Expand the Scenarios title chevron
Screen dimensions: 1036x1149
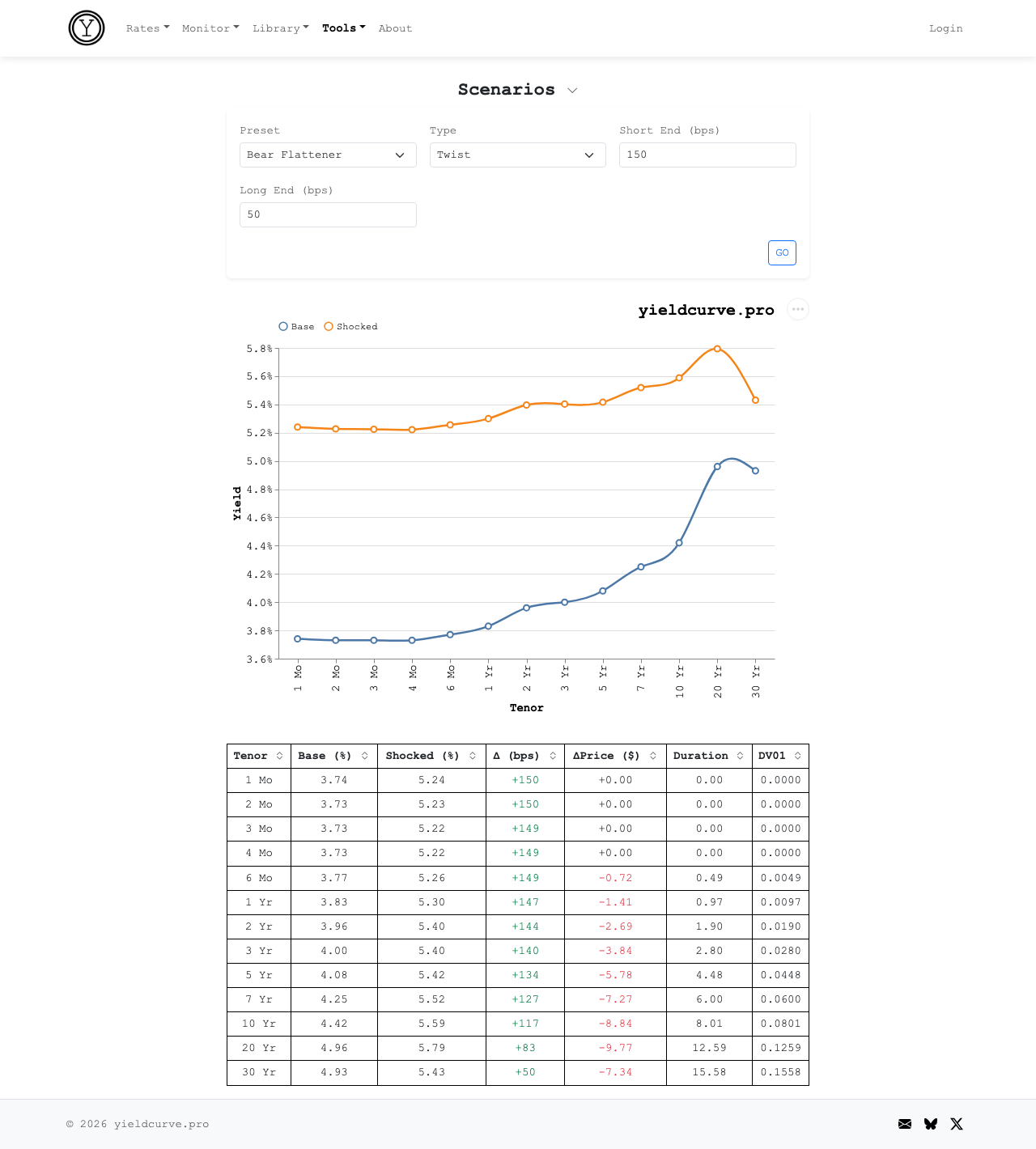pyautogui.click(x=572, y=91)
